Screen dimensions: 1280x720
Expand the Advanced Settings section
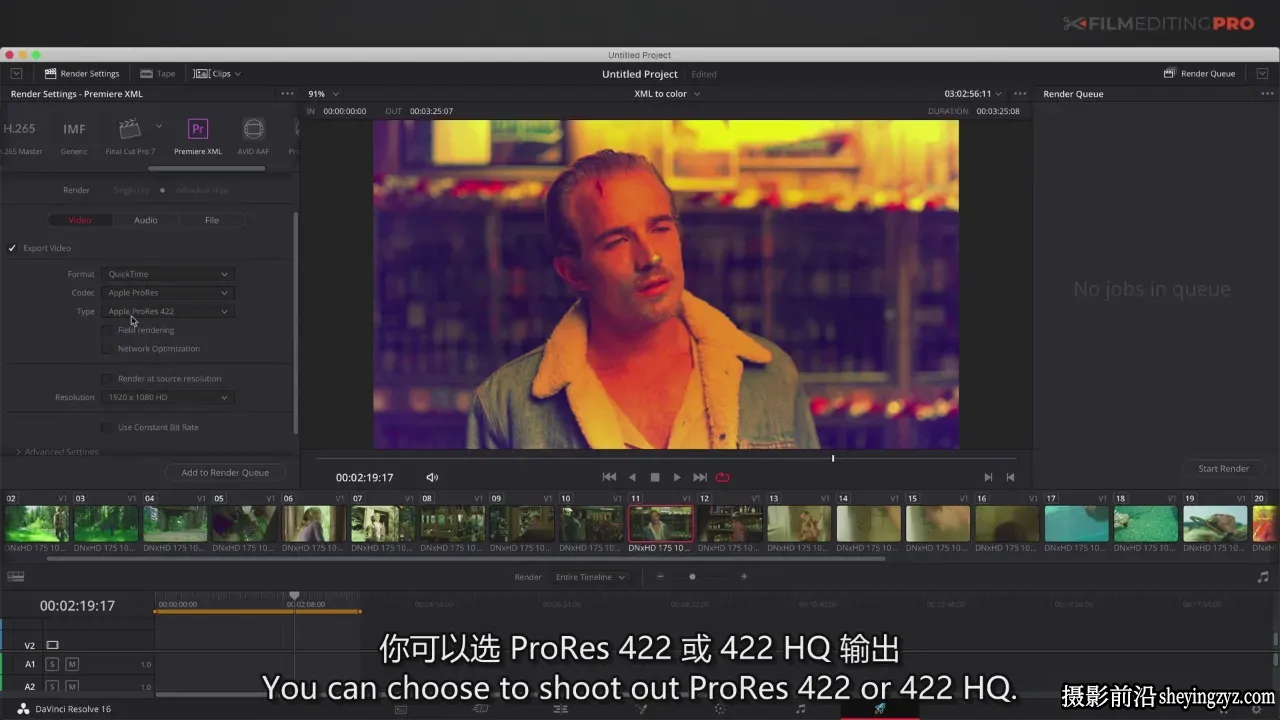(57, 452)
